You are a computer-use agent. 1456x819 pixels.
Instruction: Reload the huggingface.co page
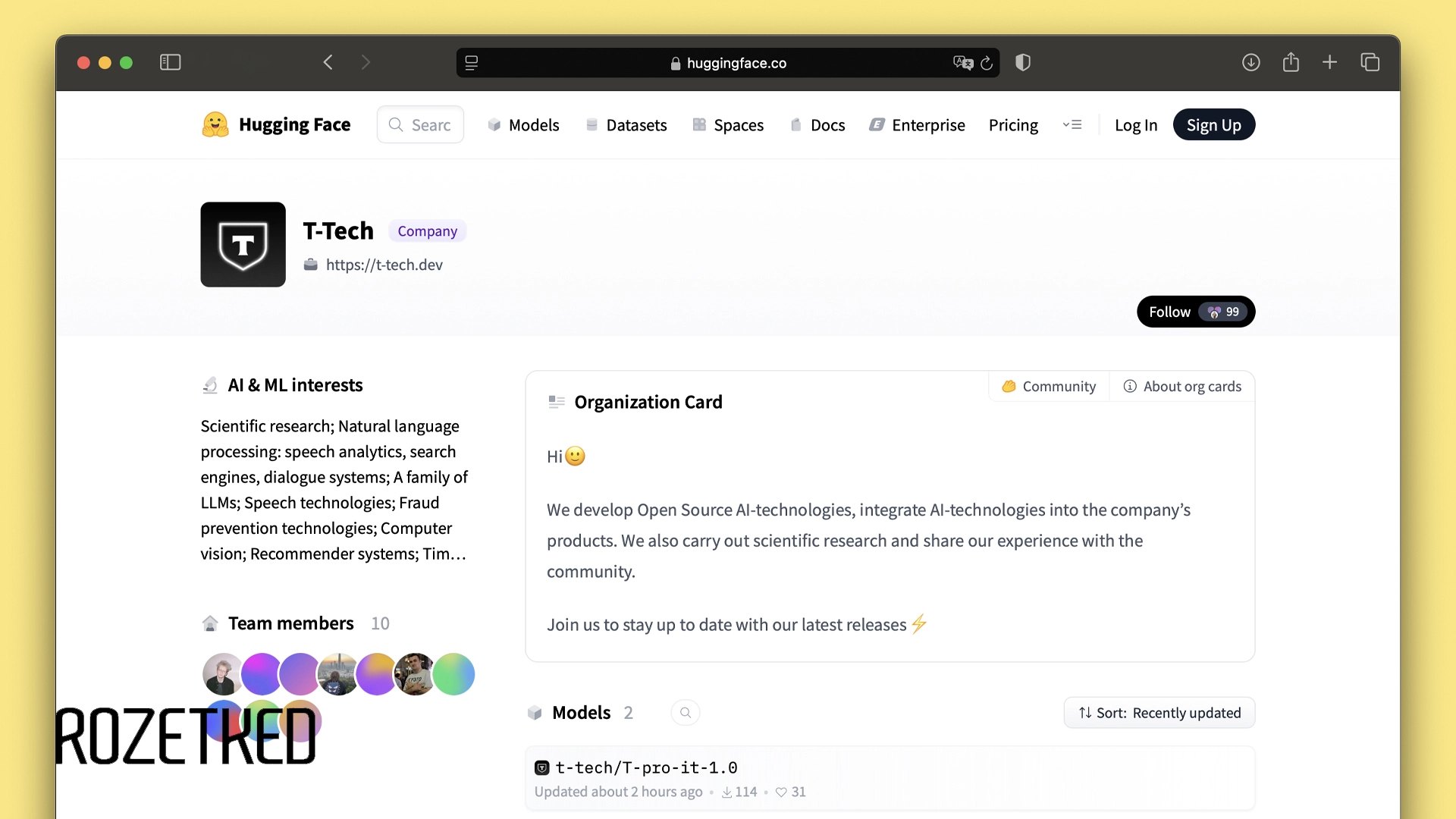pyautogui.click(x=987, y=63)
